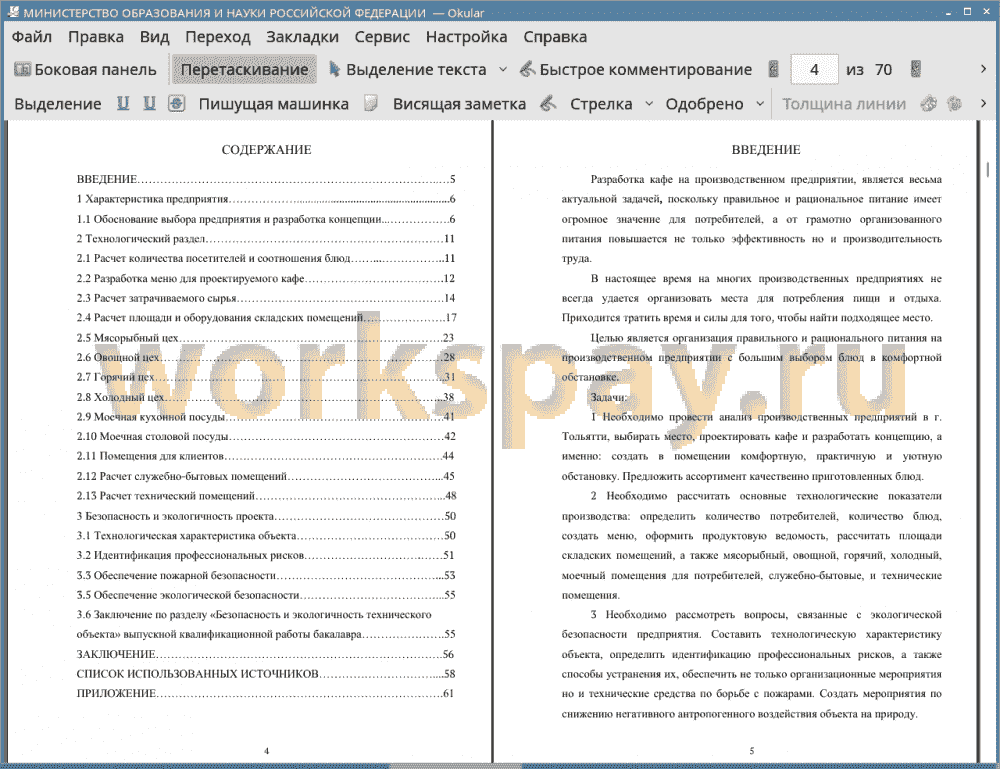Click the pencil icon of Быстрое комментирование
This screenshot has height=769, width=1000.
527,69
